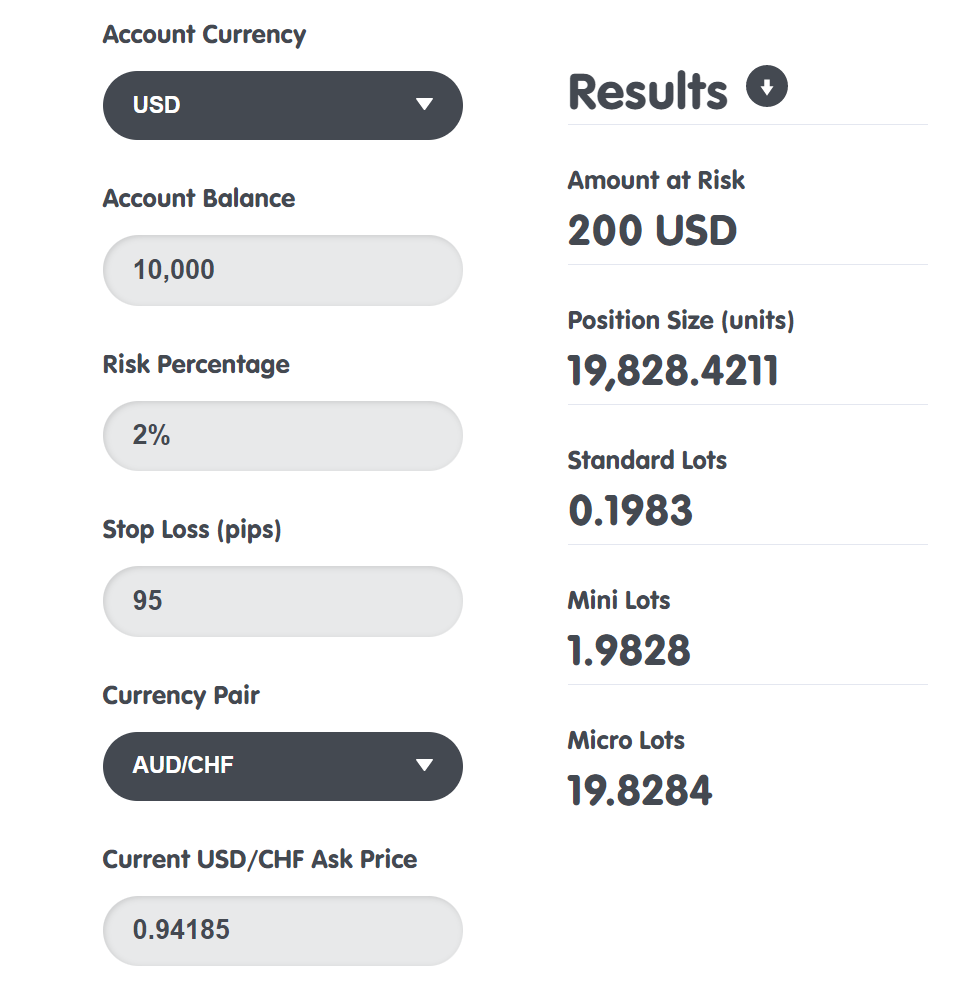Click the Account Currency label
This screenshot has width=970, height=1008.
204,34
